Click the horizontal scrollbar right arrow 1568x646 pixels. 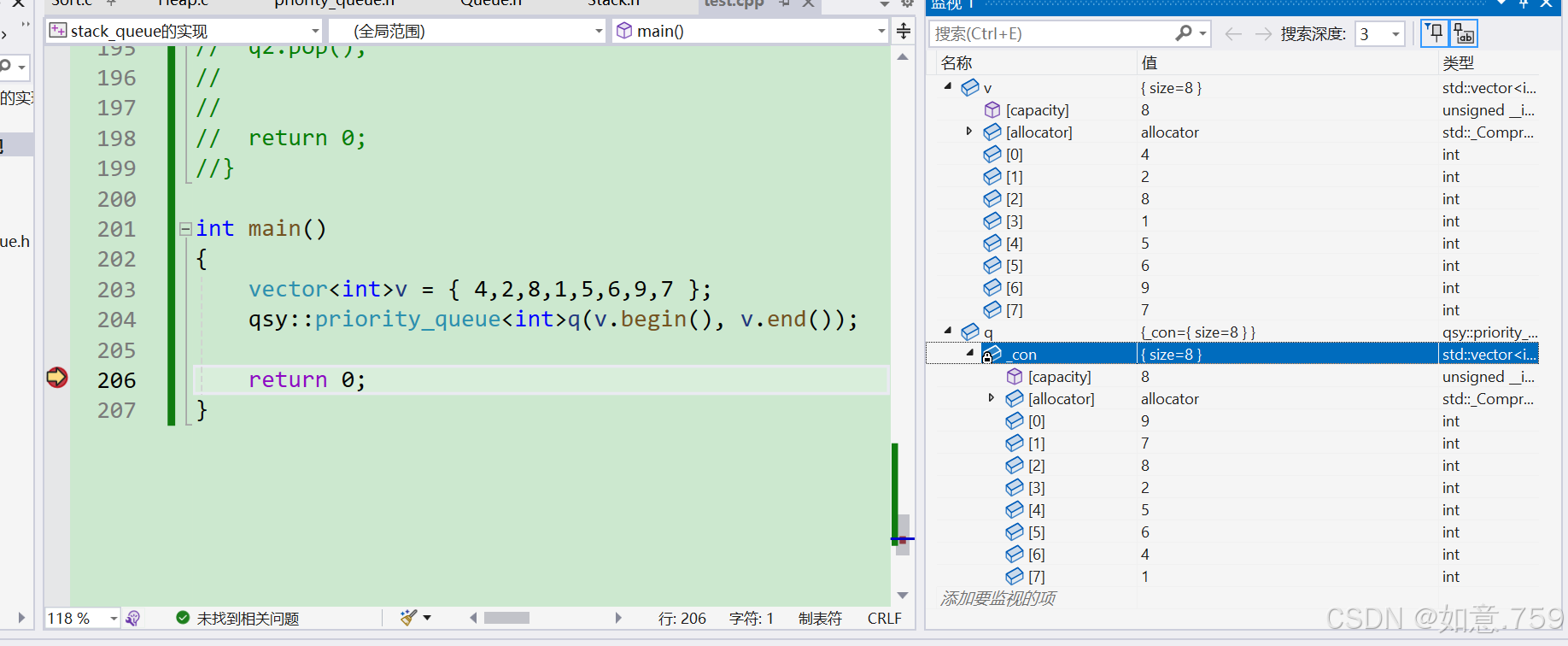(618, 618)
